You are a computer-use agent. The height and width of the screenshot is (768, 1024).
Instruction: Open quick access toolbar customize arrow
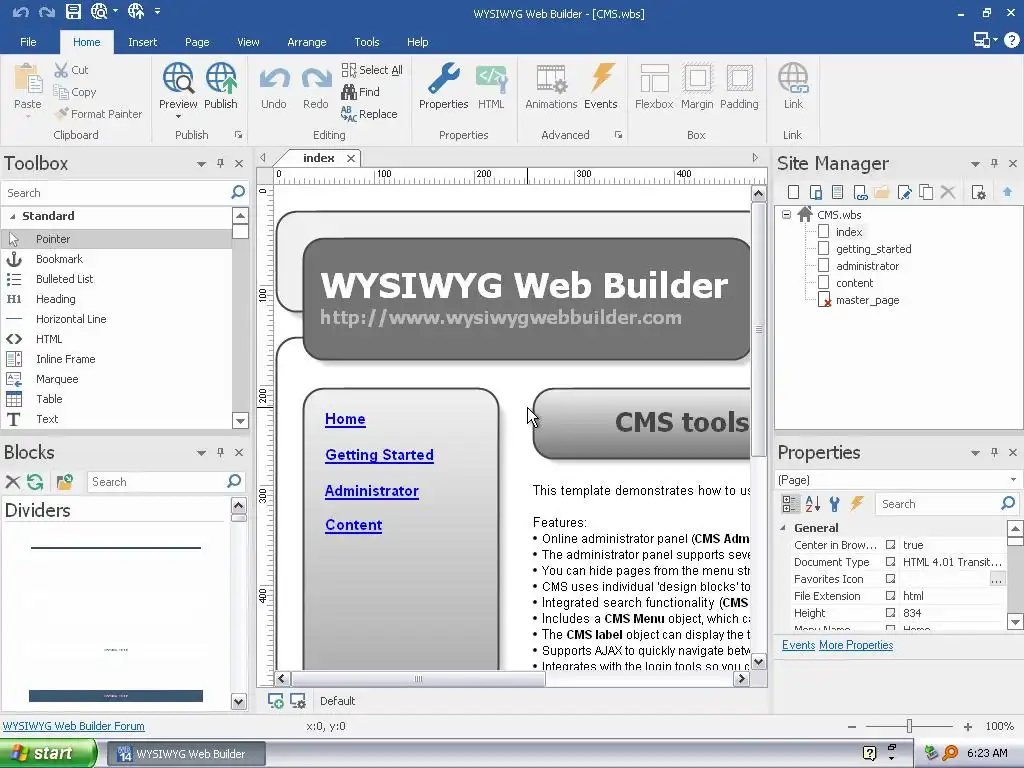point(157,11)
